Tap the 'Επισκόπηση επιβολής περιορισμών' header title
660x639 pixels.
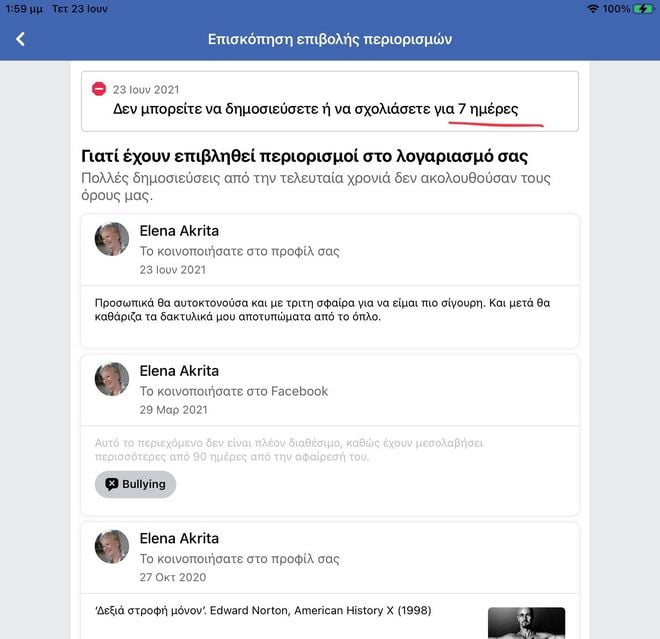pos(330,39)
